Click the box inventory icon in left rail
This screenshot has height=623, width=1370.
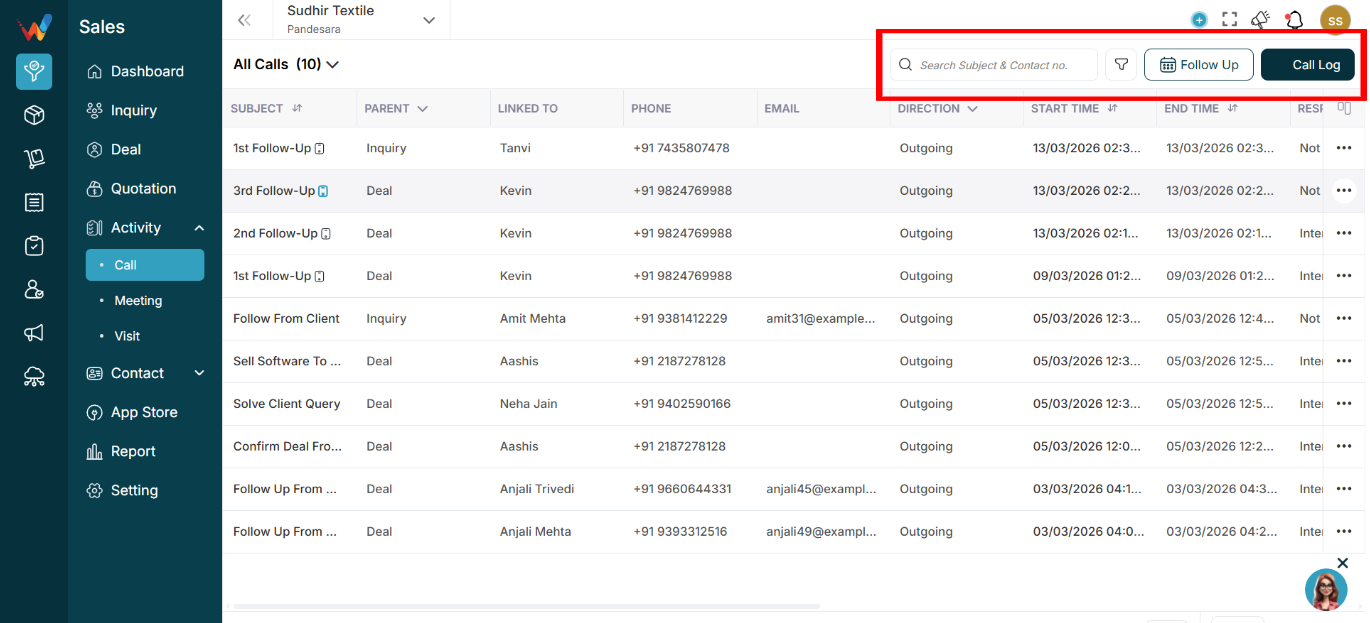[34, 115]
